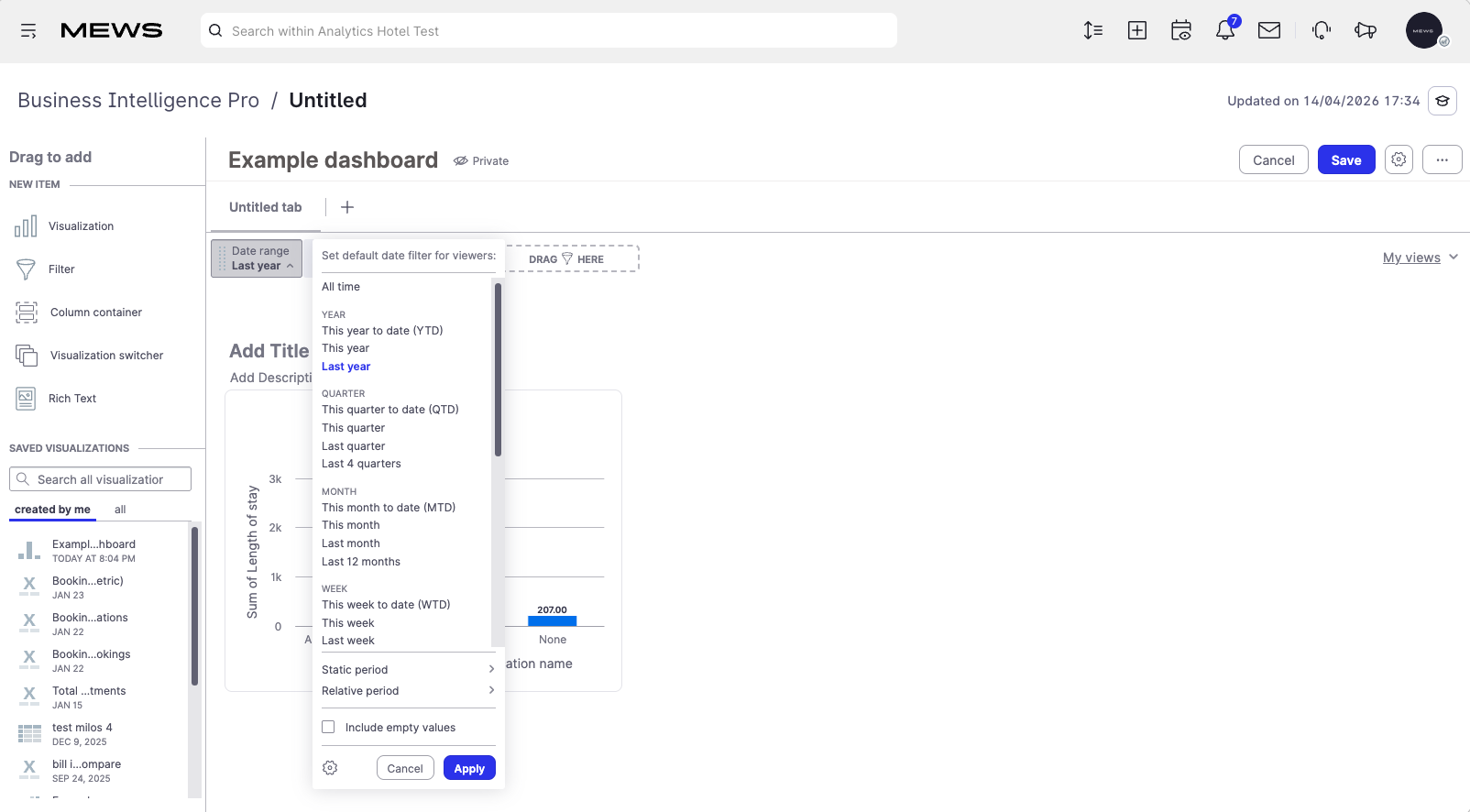The image size is (1470, 812).
Task: Expand the Relative period submenu
Action: 408,691
